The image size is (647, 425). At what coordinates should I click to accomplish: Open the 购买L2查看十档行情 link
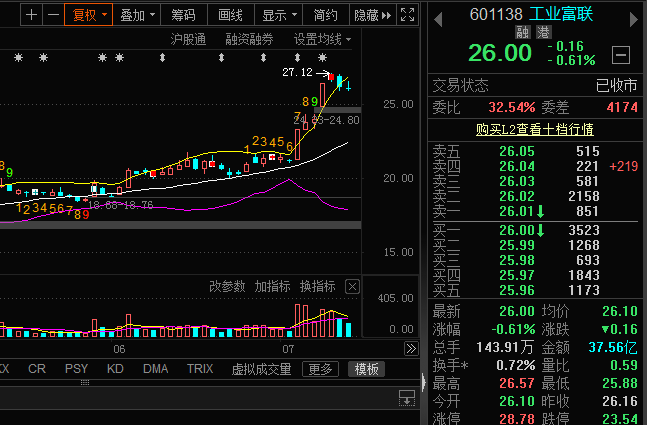click(x=535, y=129)
